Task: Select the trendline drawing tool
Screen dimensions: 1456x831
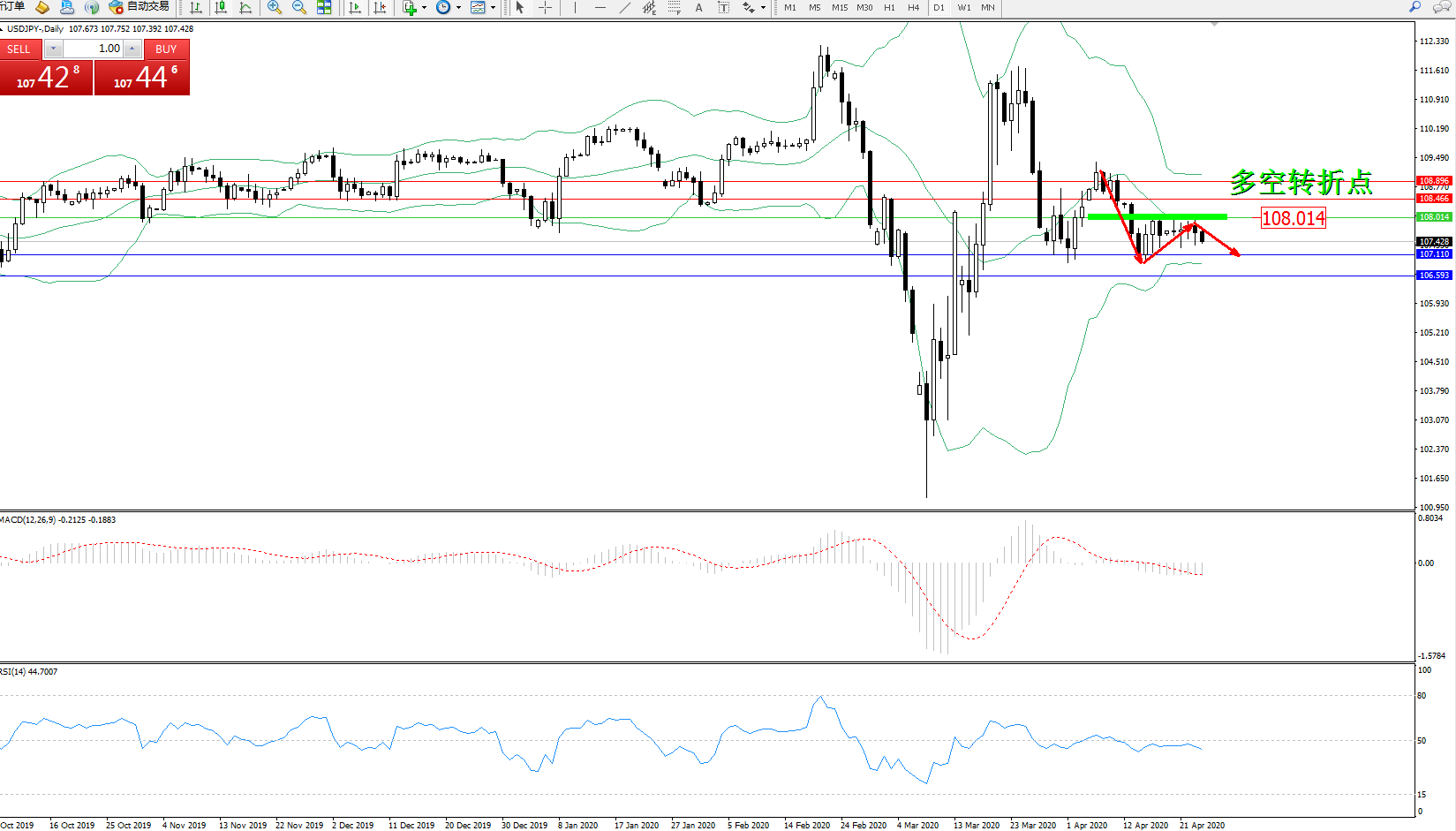Action: pos(625,7)
